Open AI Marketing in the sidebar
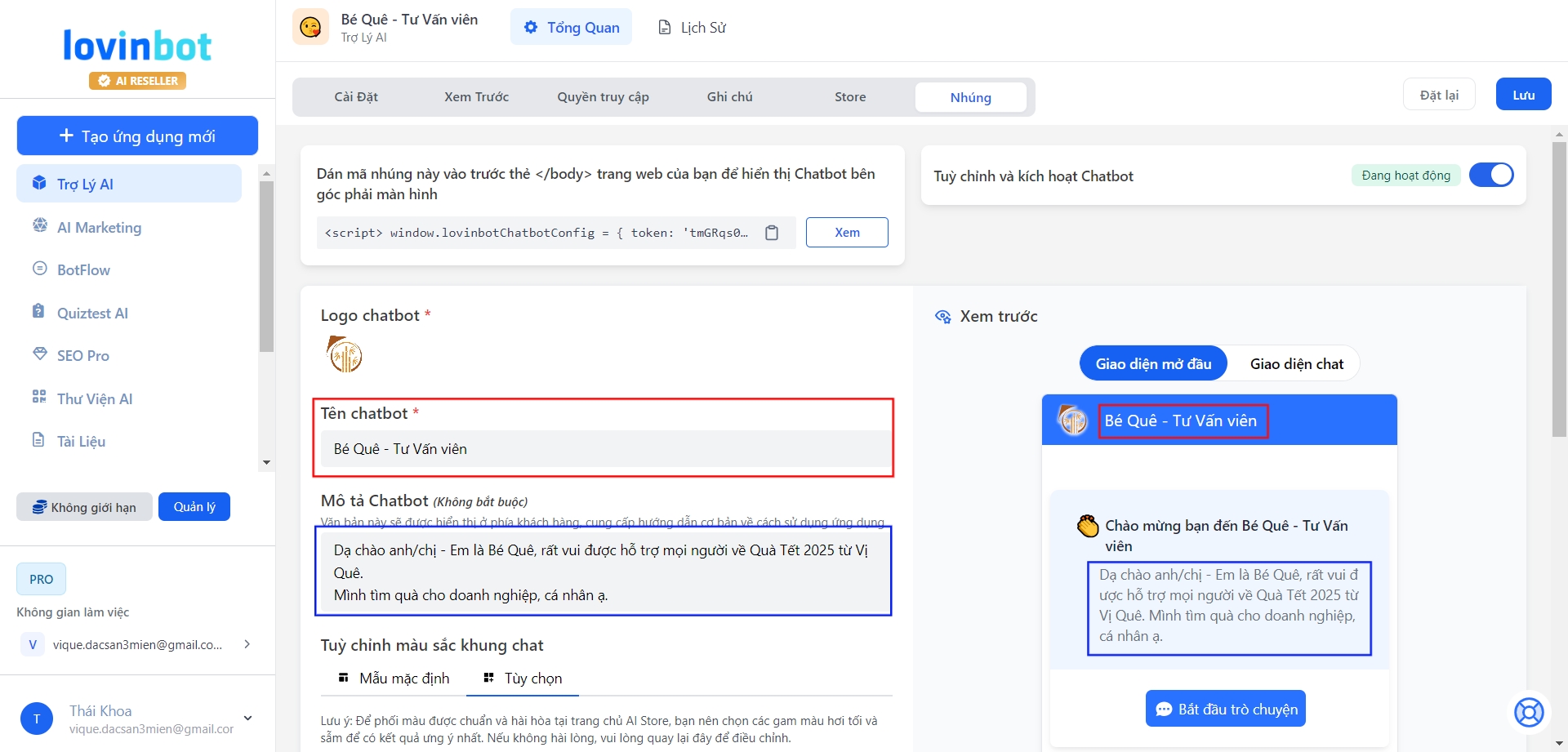The width and height of the screenshot is (1568, 752). click(x=99, y=227)
